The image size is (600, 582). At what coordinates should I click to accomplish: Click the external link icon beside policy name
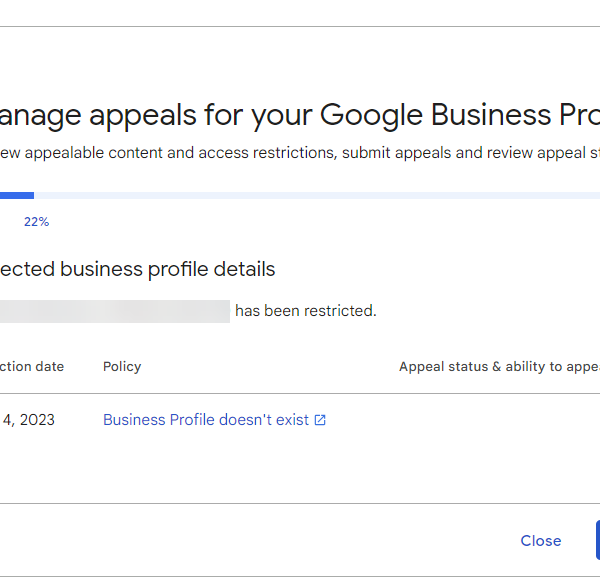point(320,420)
